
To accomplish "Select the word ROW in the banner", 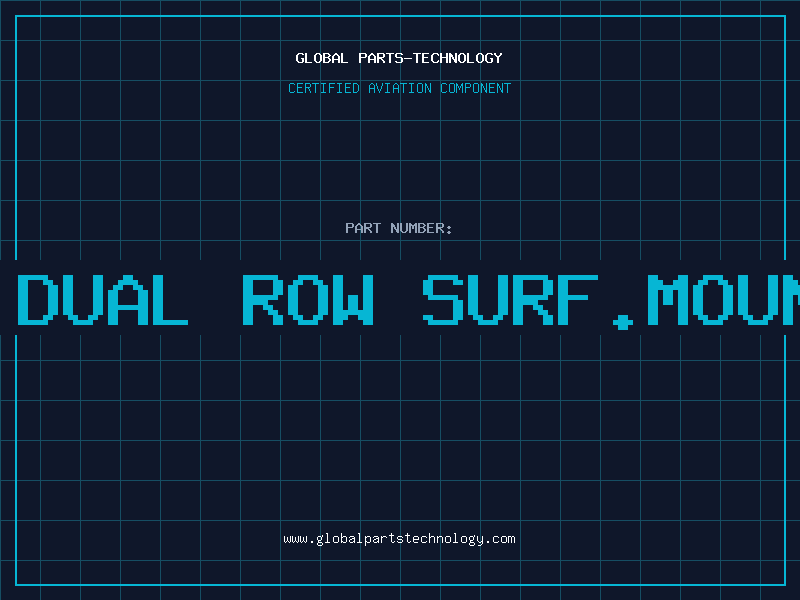I will 309,299.
